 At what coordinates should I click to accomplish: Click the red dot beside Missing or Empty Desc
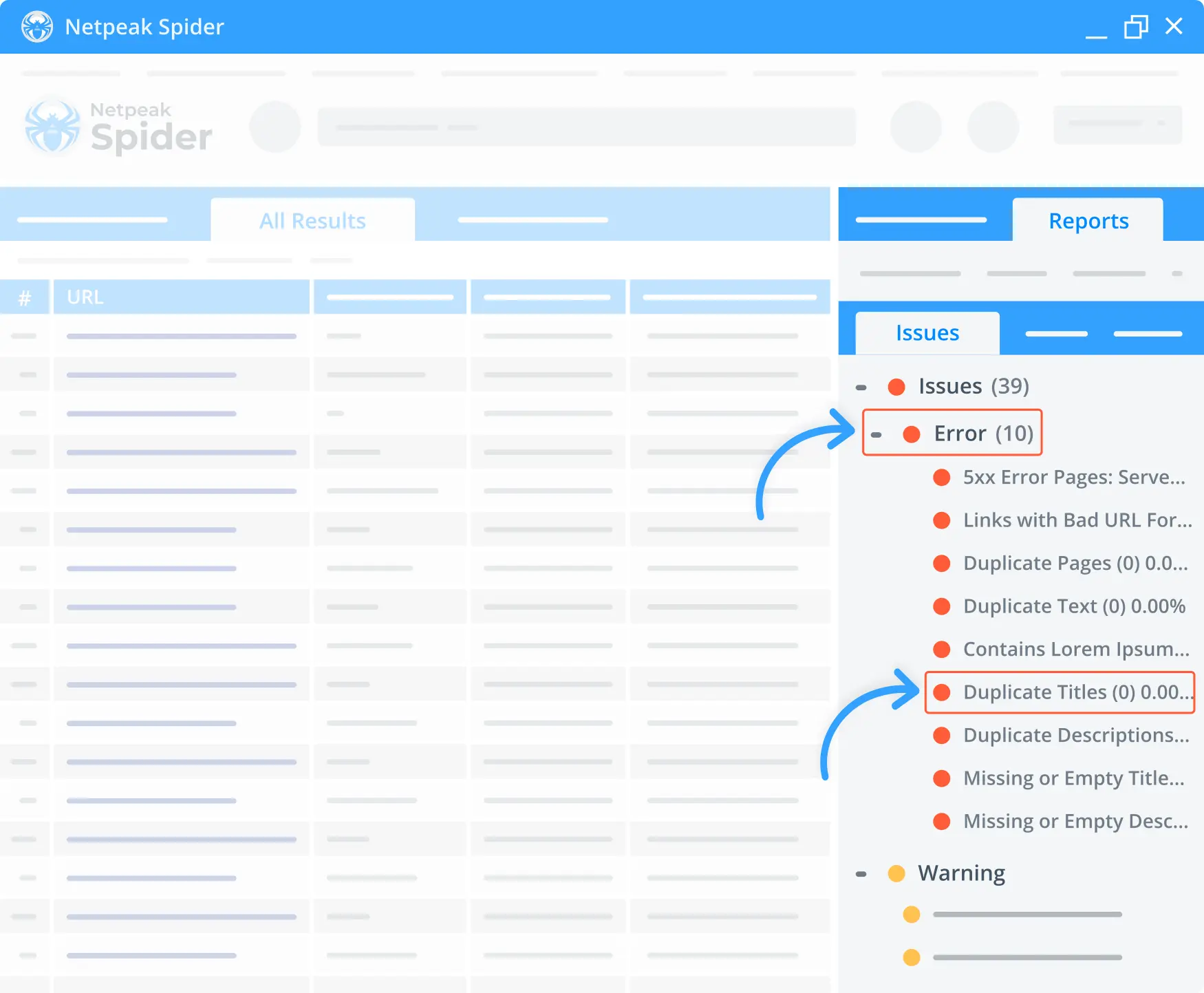click(x=941, y=821)
